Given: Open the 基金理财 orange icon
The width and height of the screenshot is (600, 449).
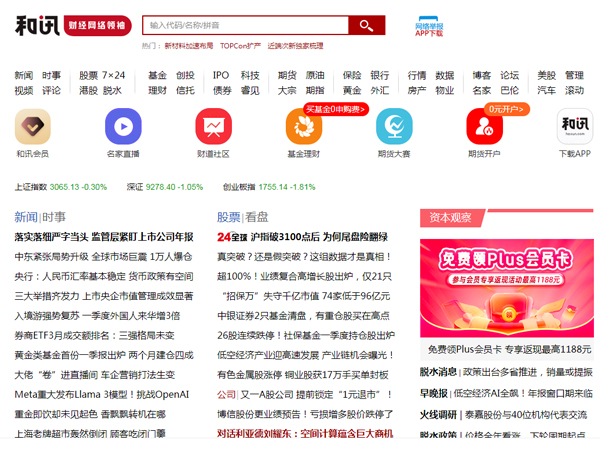Looking at the screenshot, I should tap(304, 126).
